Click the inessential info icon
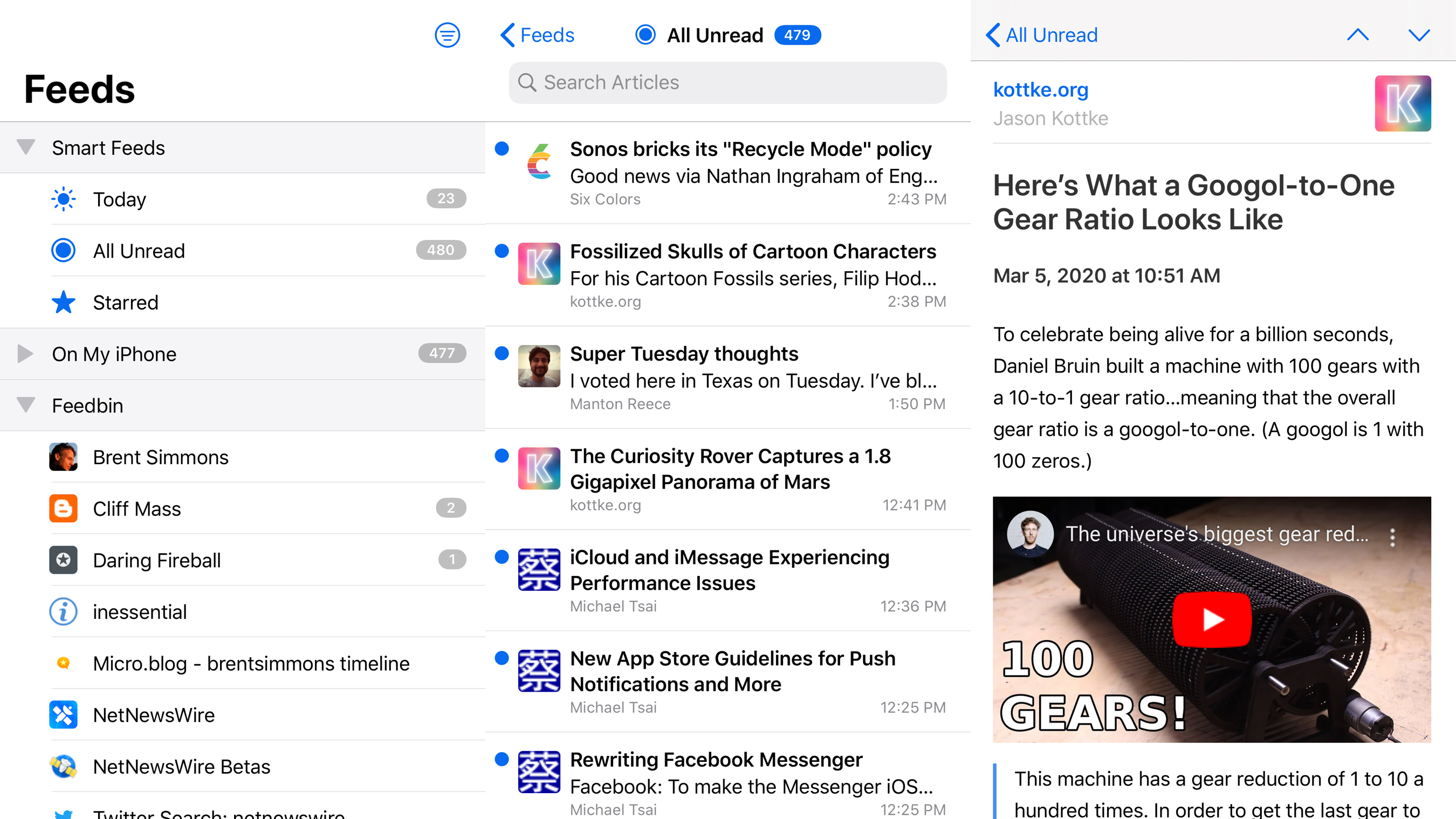This screenshot has height=819, width=1456. (x=63, y=611)
